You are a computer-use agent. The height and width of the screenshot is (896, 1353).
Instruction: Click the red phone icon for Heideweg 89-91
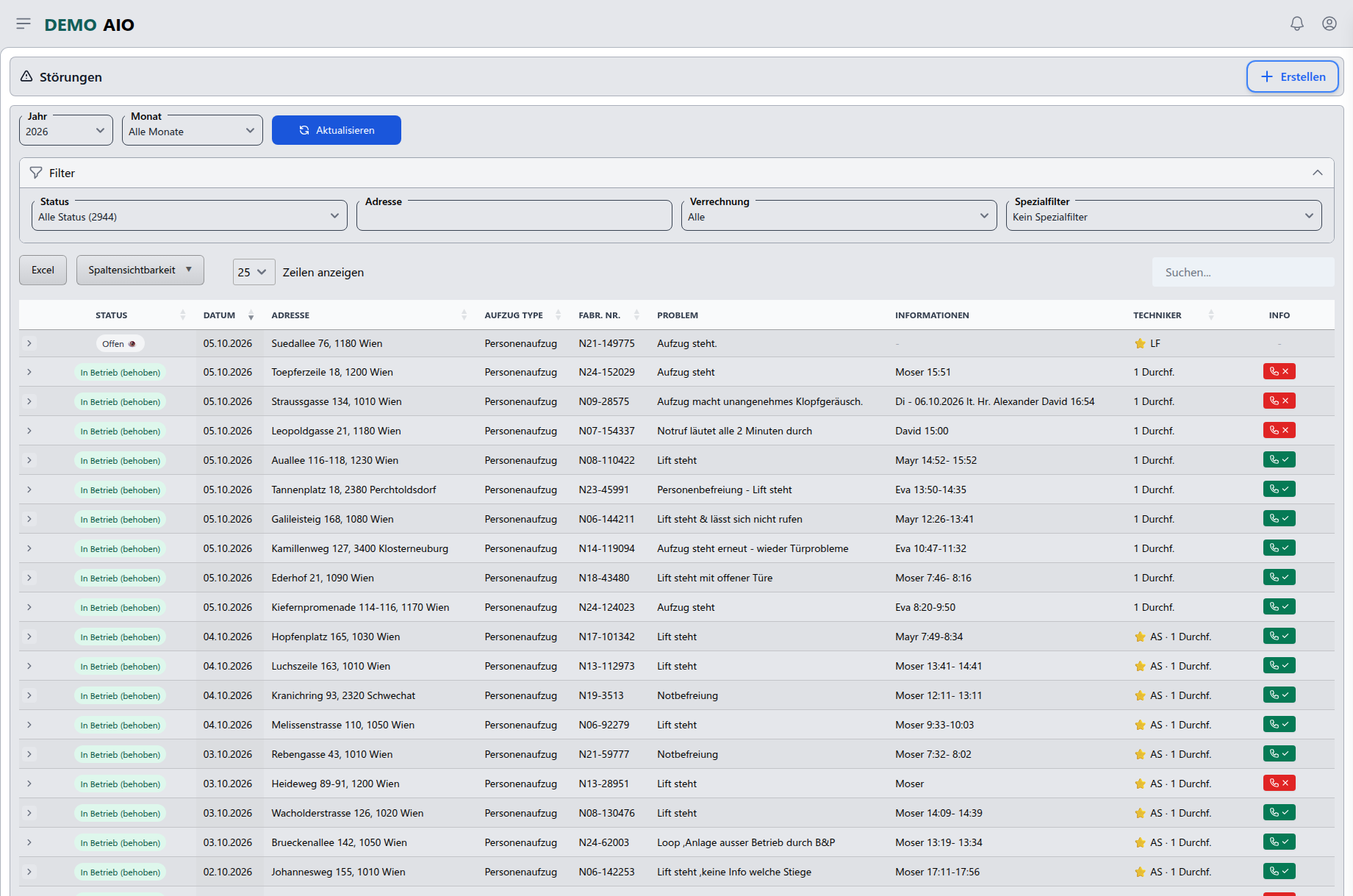click(1279, 784)
